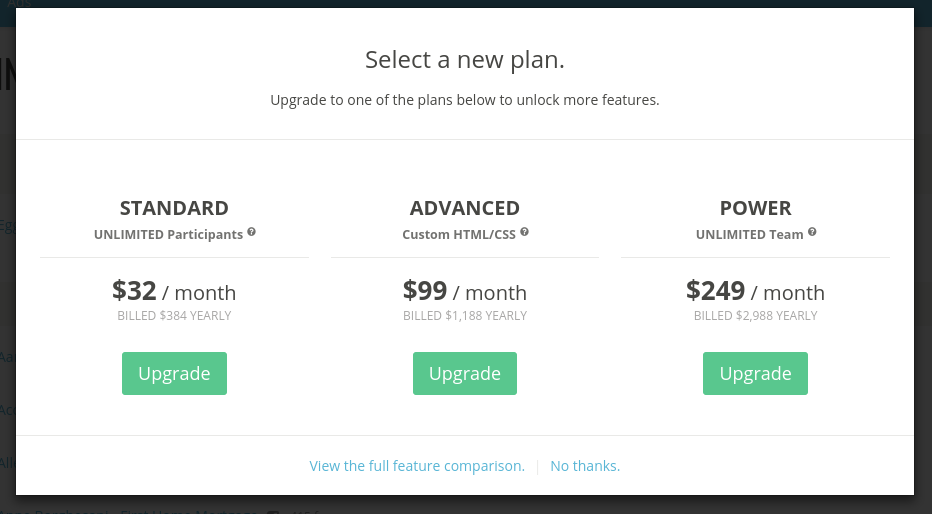Click the STANDARD plan heading
The height and width of the screenshot is (514, 932).
click(x=174, y=208)
